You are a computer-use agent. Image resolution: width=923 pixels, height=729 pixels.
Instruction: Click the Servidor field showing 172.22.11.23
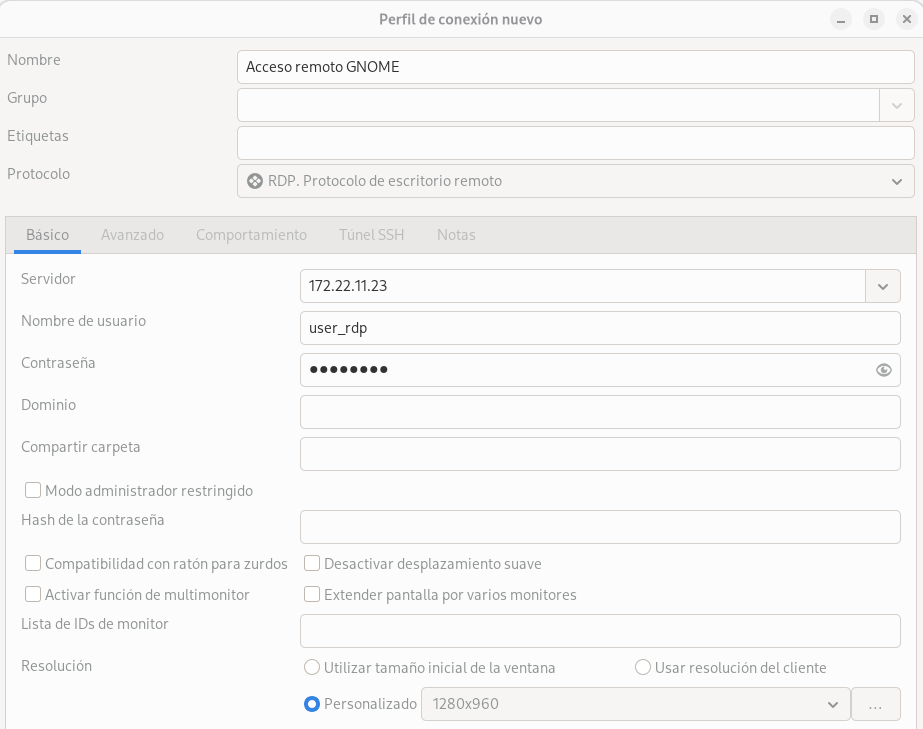583,286
